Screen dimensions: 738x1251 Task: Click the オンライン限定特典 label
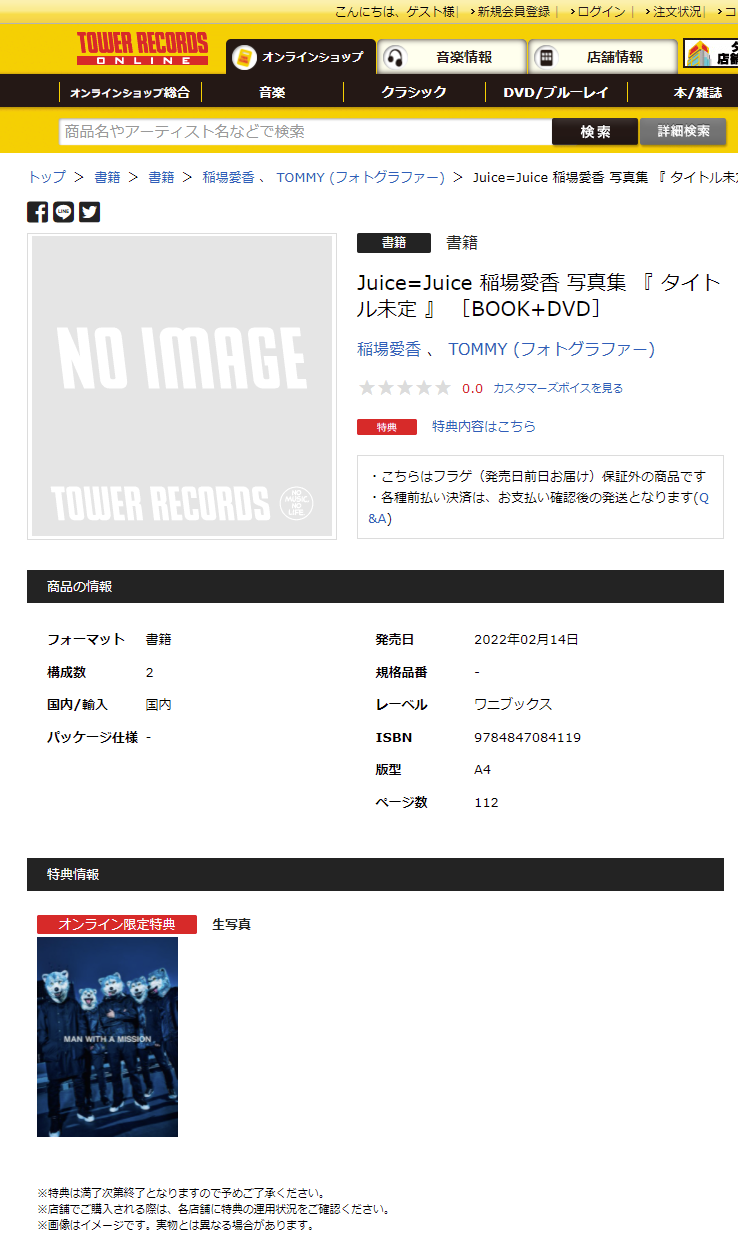pyautogui.click(x=117, y=924)
